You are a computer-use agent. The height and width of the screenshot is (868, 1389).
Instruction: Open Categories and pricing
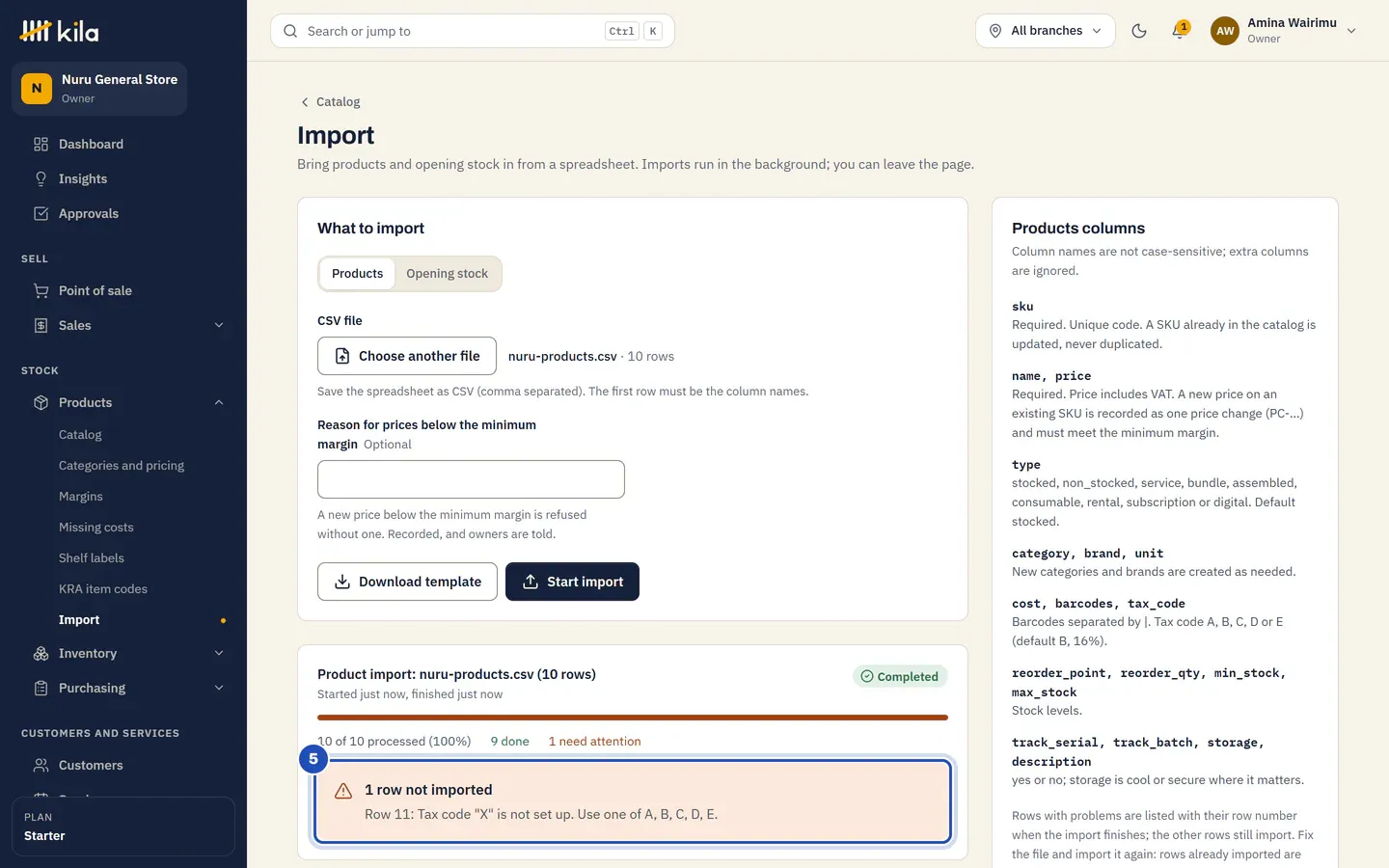click(x=122, y=466)
